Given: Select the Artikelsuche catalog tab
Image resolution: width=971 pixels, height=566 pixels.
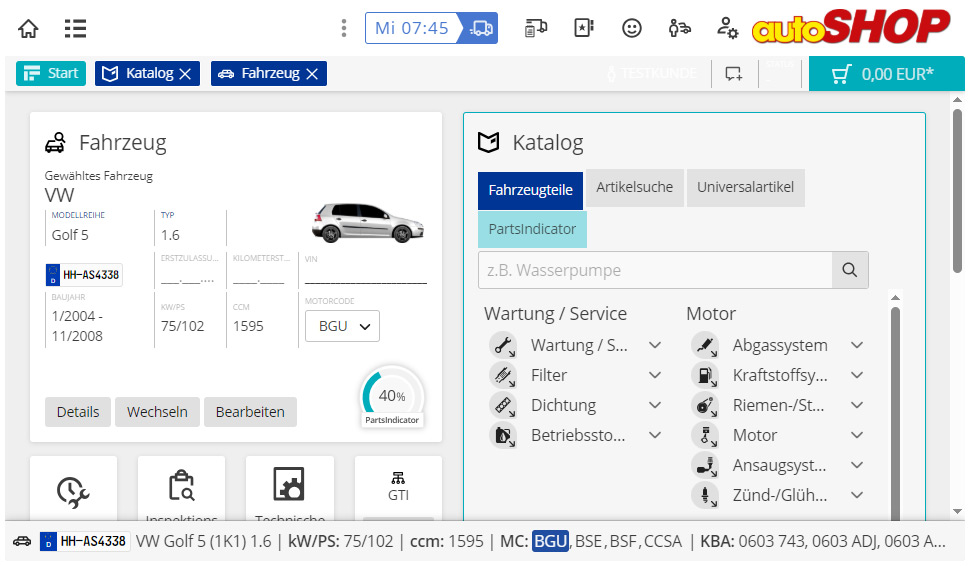Looking at the screenshot, I should pyautogui.click(x=635, y=187).
